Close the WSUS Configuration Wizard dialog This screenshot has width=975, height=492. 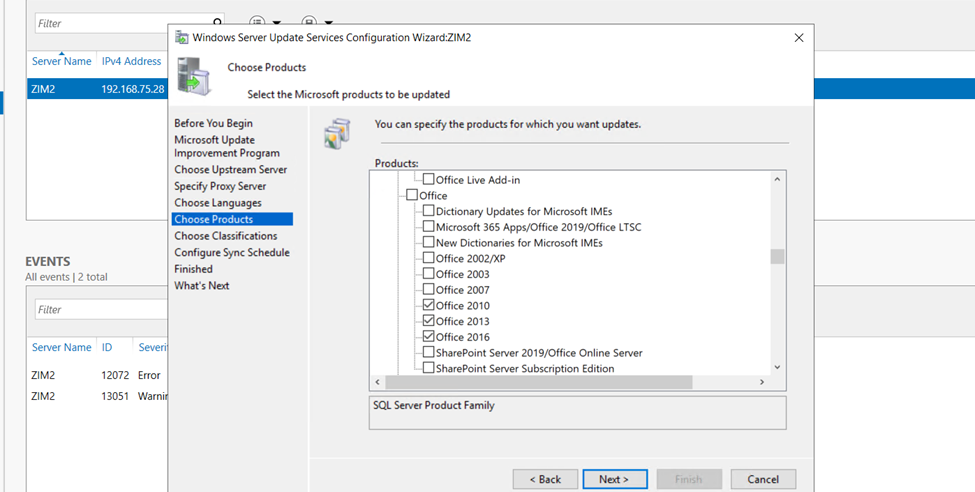click(x=798, y=38)
